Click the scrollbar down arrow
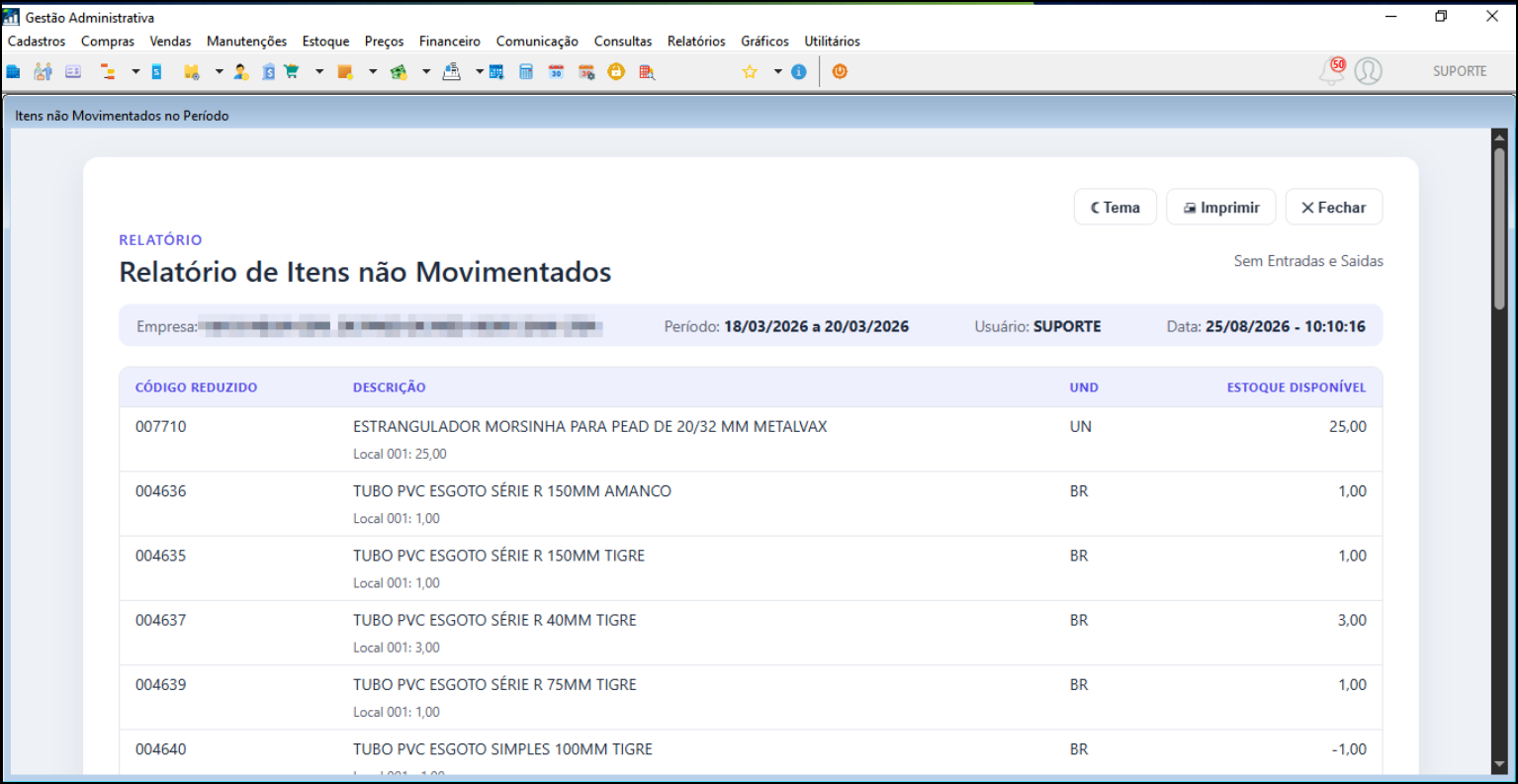Viewport: 1518px width, 784px height. point(1499,765)
